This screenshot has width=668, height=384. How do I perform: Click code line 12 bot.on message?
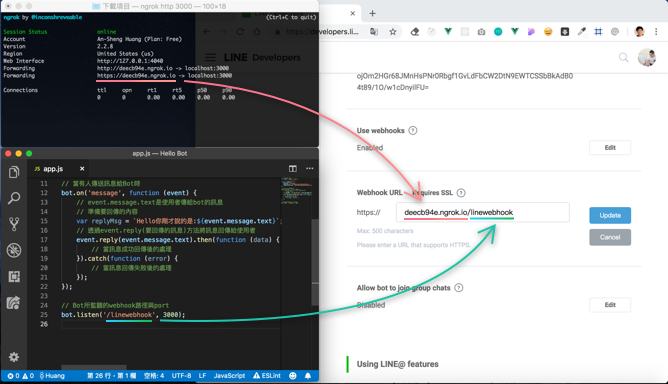click(129, 193)
